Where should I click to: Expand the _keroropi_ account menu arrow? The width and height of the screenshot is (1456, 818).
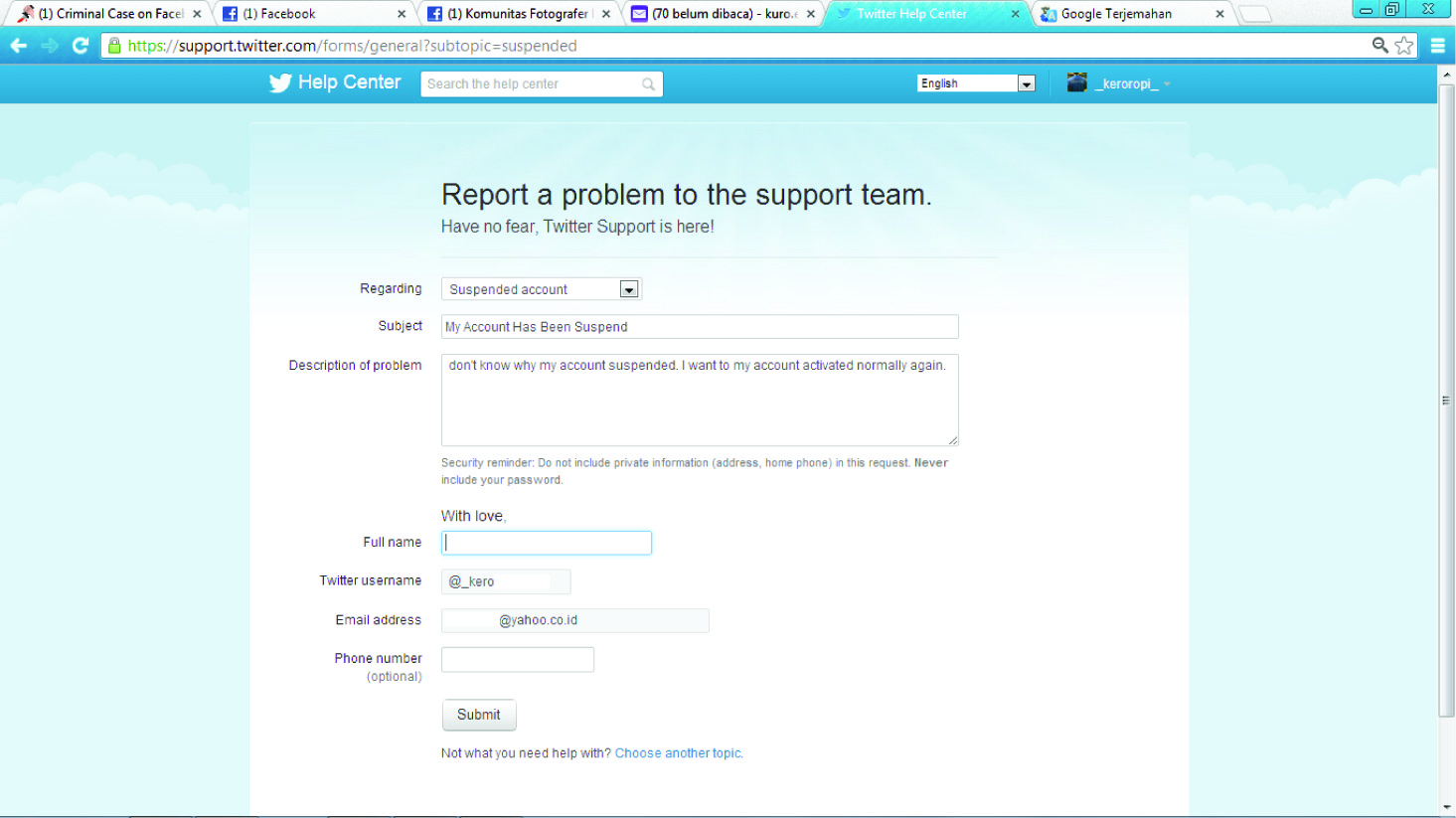[1167, 84]
